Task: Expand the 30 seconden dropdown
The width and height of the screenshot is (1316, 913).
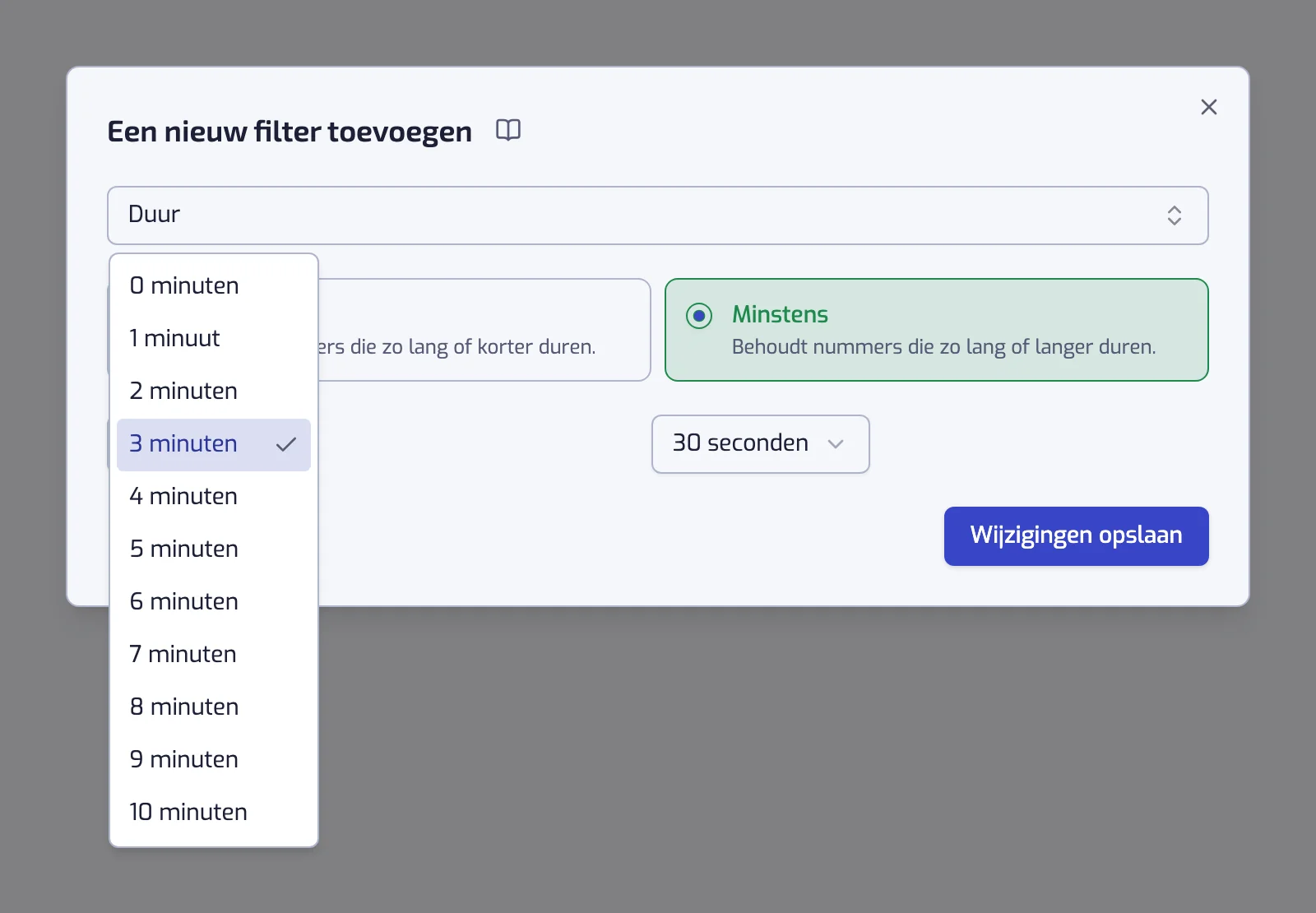Action: point(760,444)
